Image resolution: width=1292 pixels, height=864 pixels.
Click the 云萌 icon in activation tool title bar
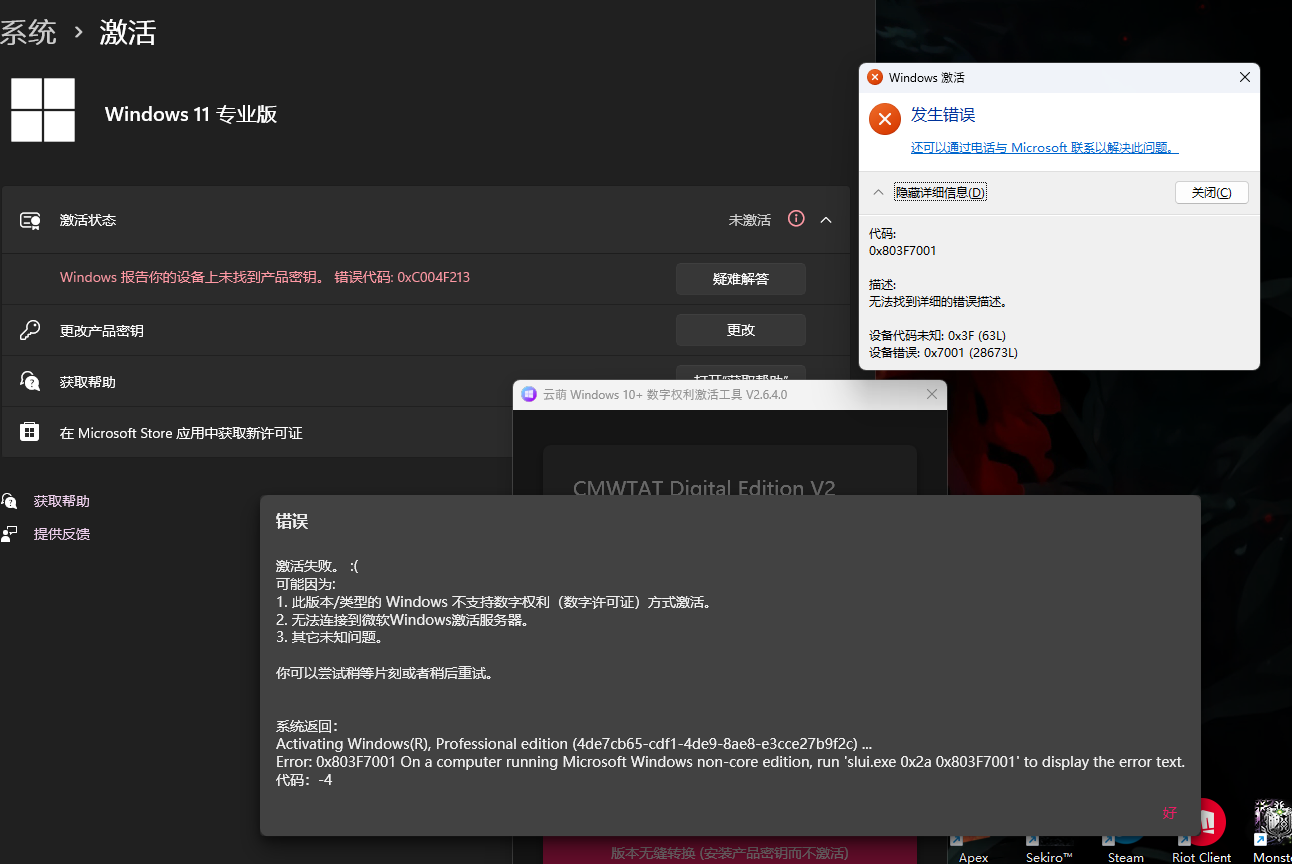pyautogui.click(x=529, y=394)
